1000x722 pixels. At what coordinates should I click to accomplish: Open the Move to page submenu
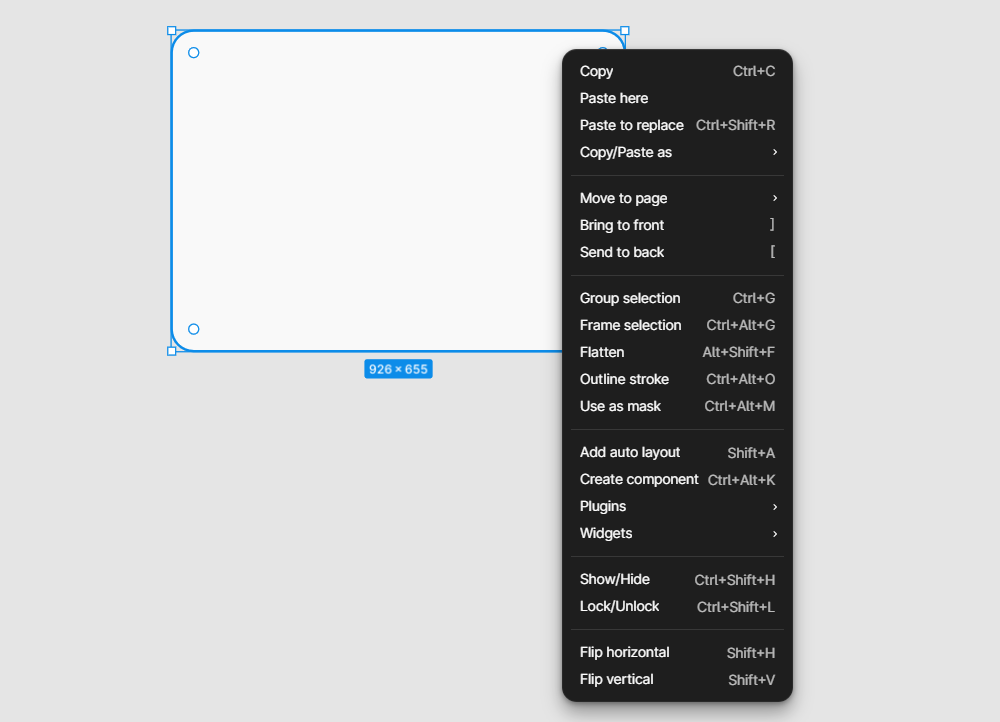pos(677,198)
